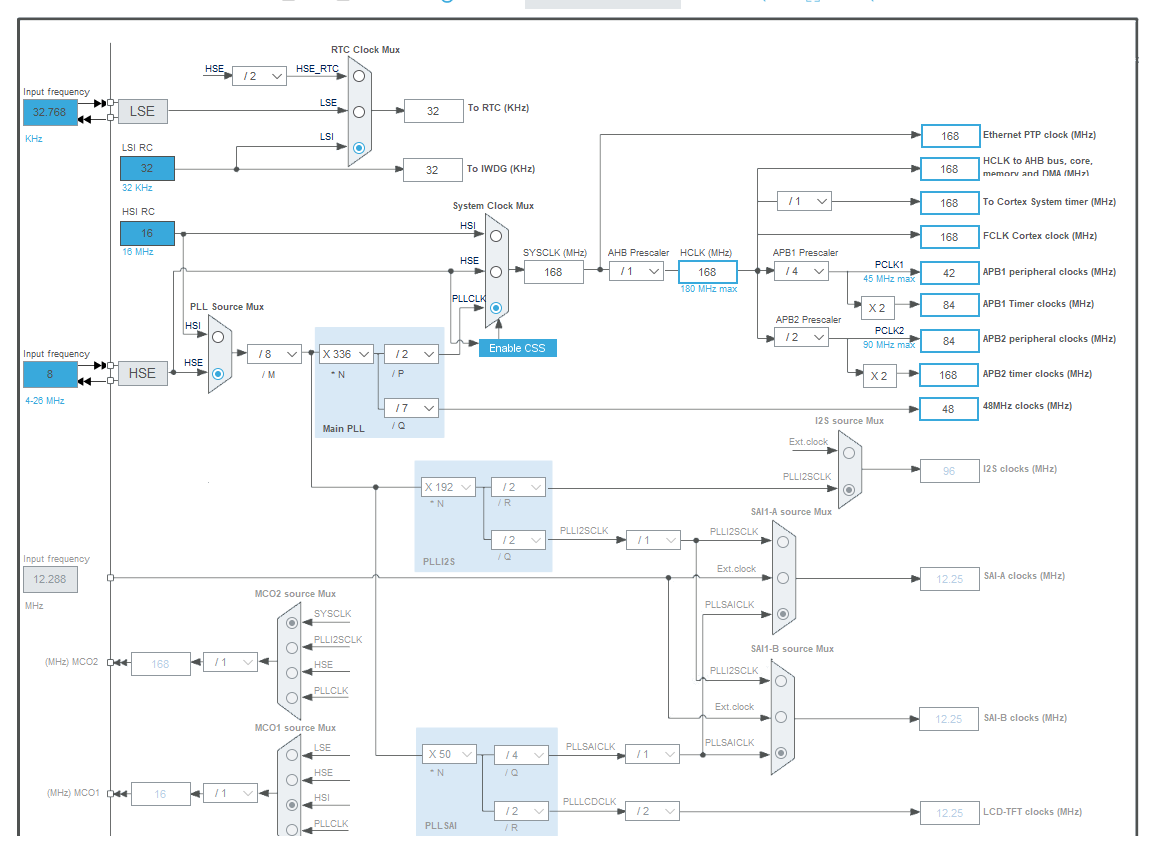
Task: Edit the LSE input frequency 32.768 field
Action: click(x=48, y=112)
